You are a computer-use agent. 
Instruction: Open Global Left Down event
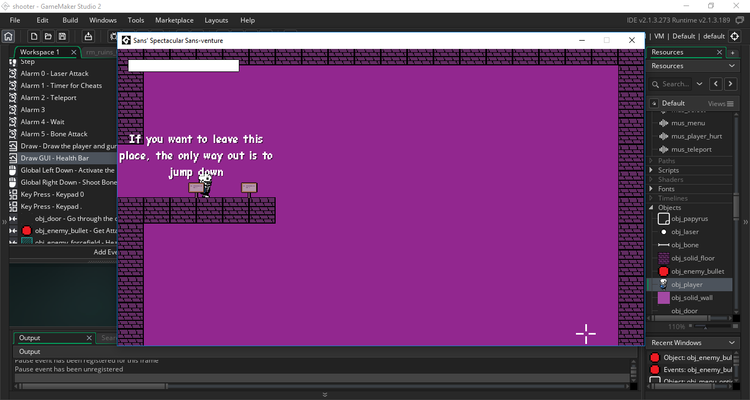62,170
